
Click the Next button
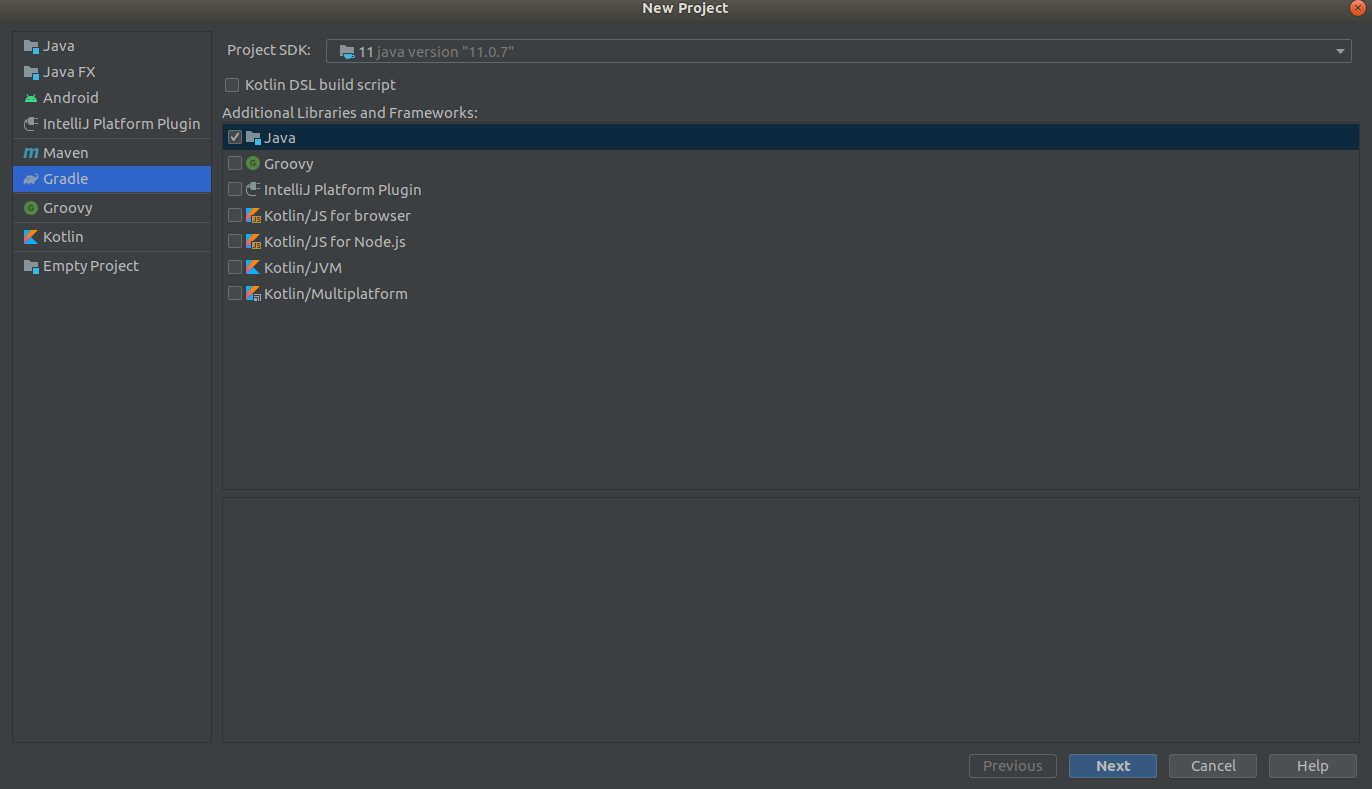pos(1112,766)
